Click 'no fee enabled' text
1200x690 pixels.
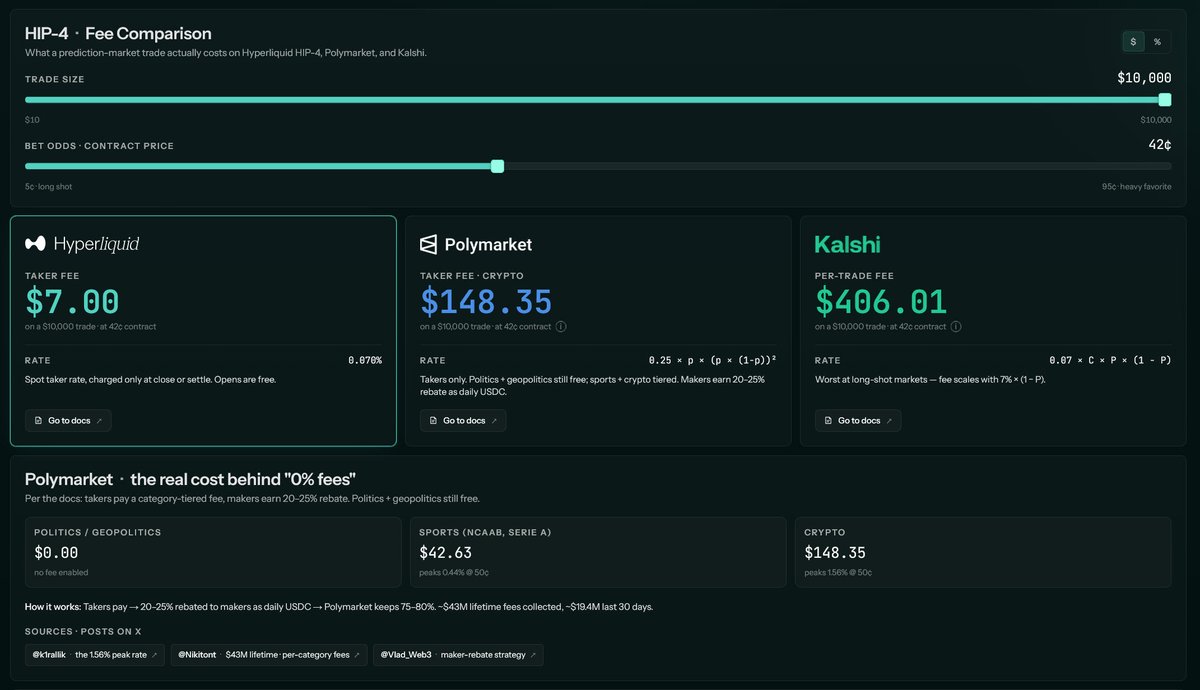click(61, 573)
